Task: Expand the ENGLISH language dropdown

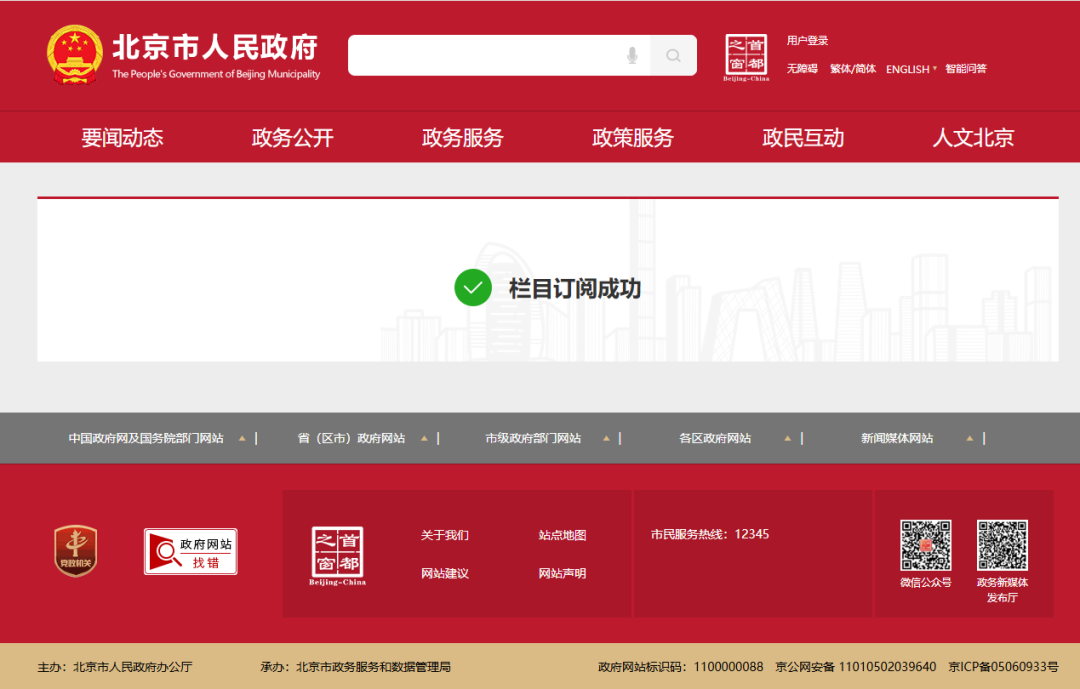Action: 910,69
